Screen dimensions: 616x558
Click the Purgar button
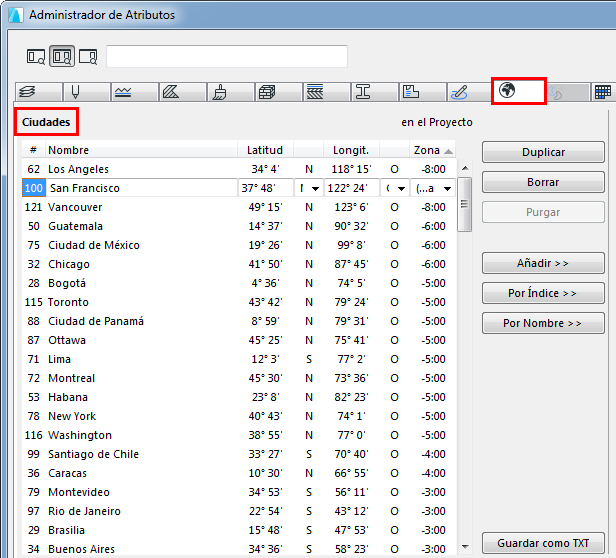click(x=543, y=212)
